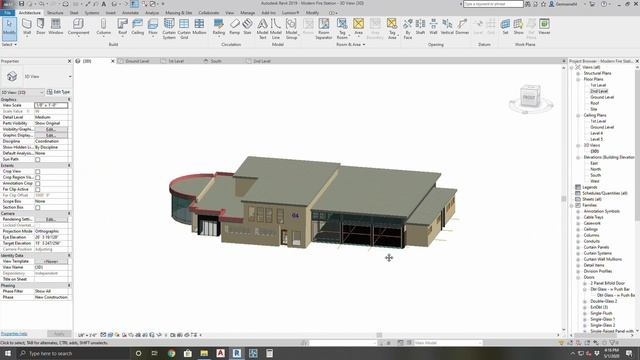Select the Floor tool
This screenshot has height=360, width=640.
(x=153, y=27)
